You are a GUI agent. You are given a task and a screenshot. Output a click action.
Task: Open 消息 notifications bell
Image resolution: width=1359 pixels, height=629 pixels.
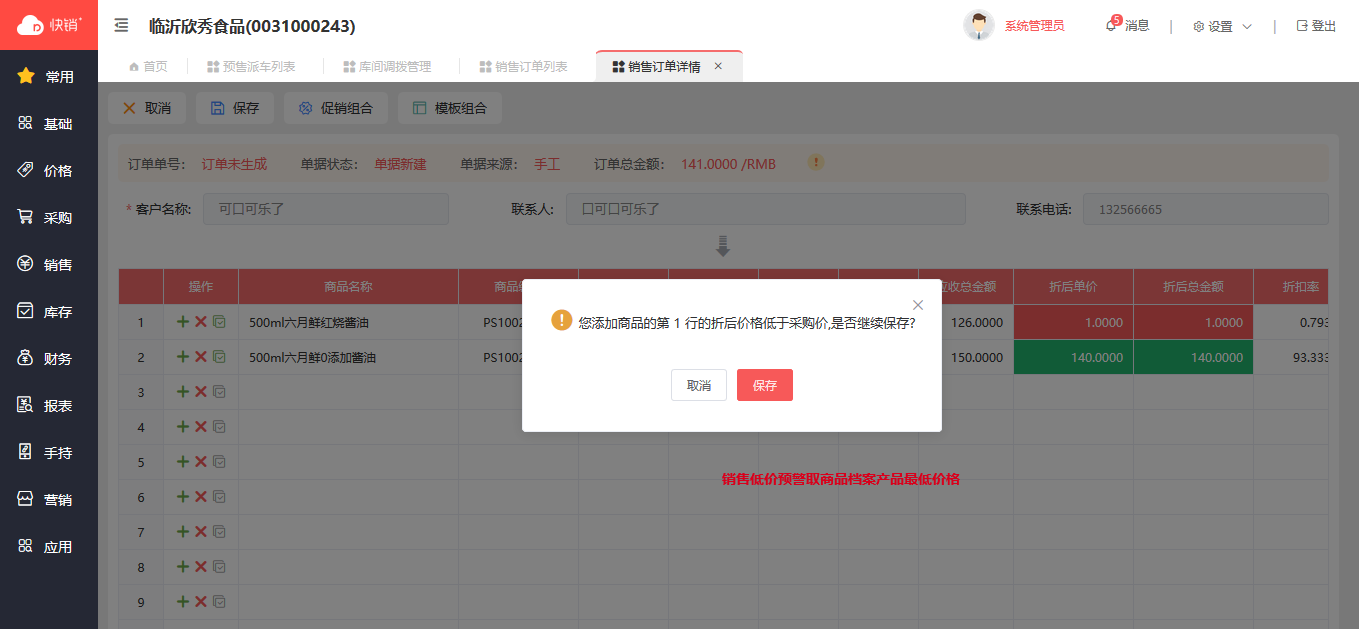(1127, 25)
